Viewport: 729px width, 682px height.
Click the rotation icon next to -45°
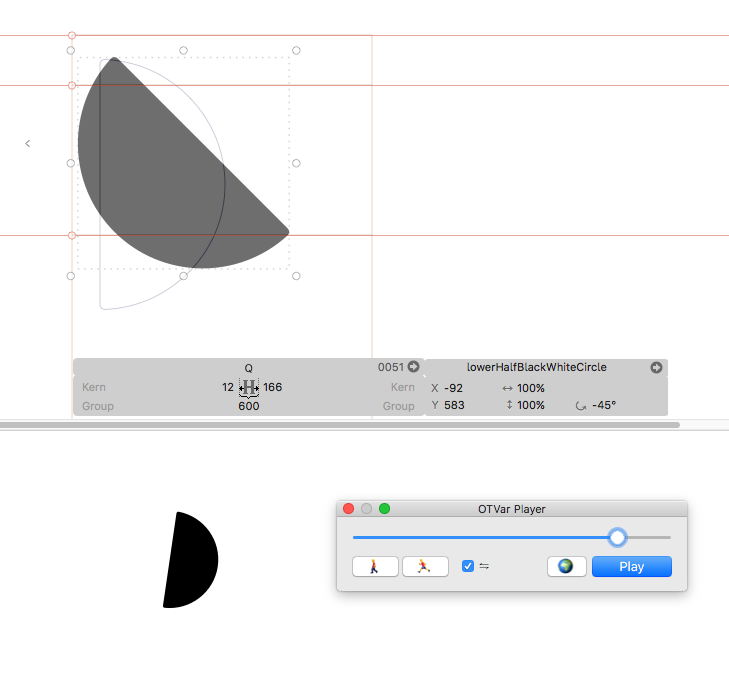pos(582,406)
